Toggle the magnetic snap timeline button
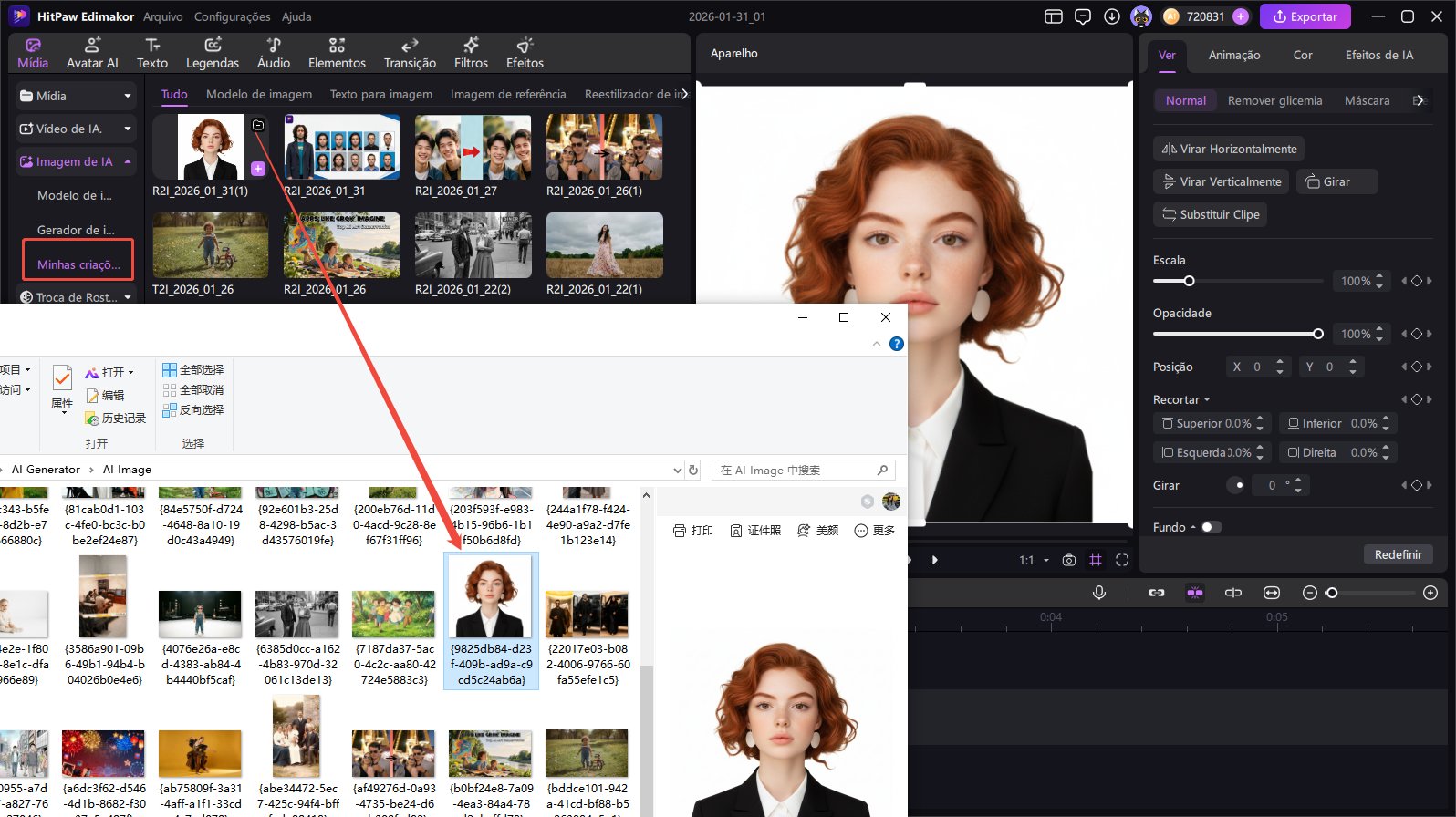 [x=1194, y=593]
